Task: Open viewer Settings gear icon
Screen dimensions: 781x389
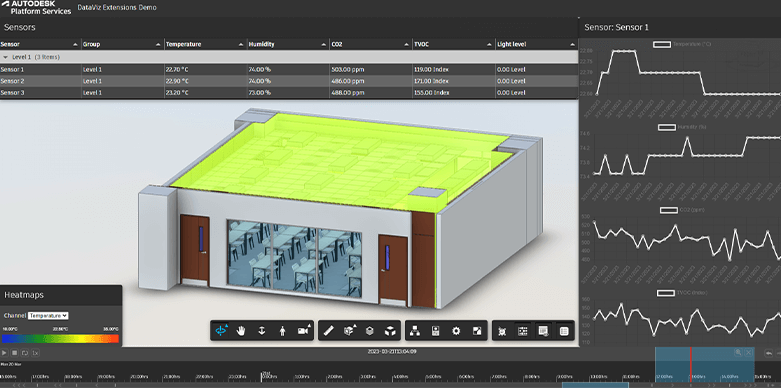Action: 456,331
